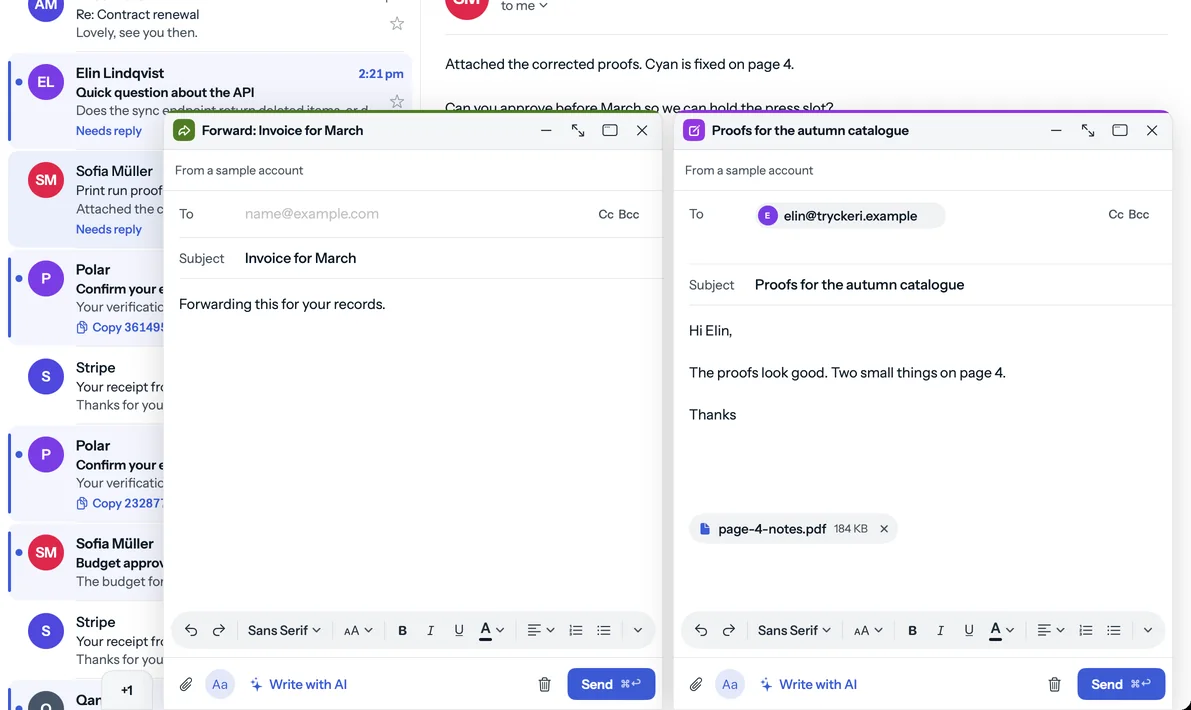This screenshot has height=710, width=1191.
Task: Open Sans Serif font dropdown in Forward: Invoice composer
Action: pyautogui.click(x=284, y=630)
